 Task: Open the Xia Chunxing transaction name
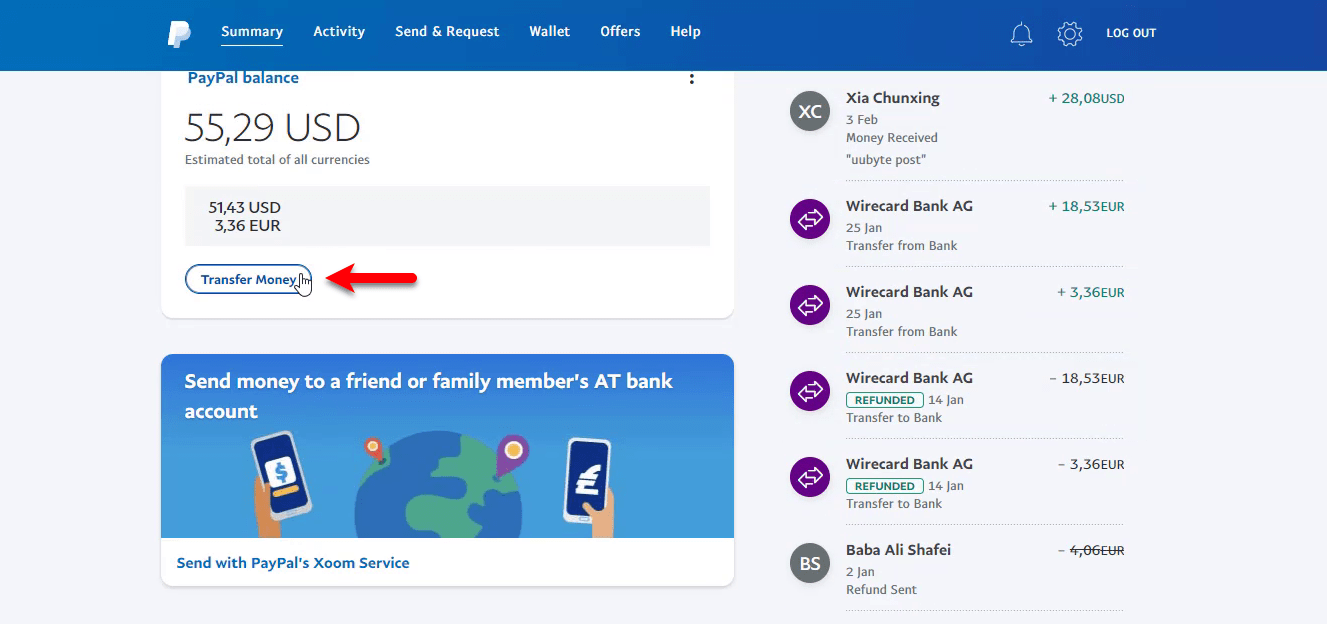[x=893, y=98]
